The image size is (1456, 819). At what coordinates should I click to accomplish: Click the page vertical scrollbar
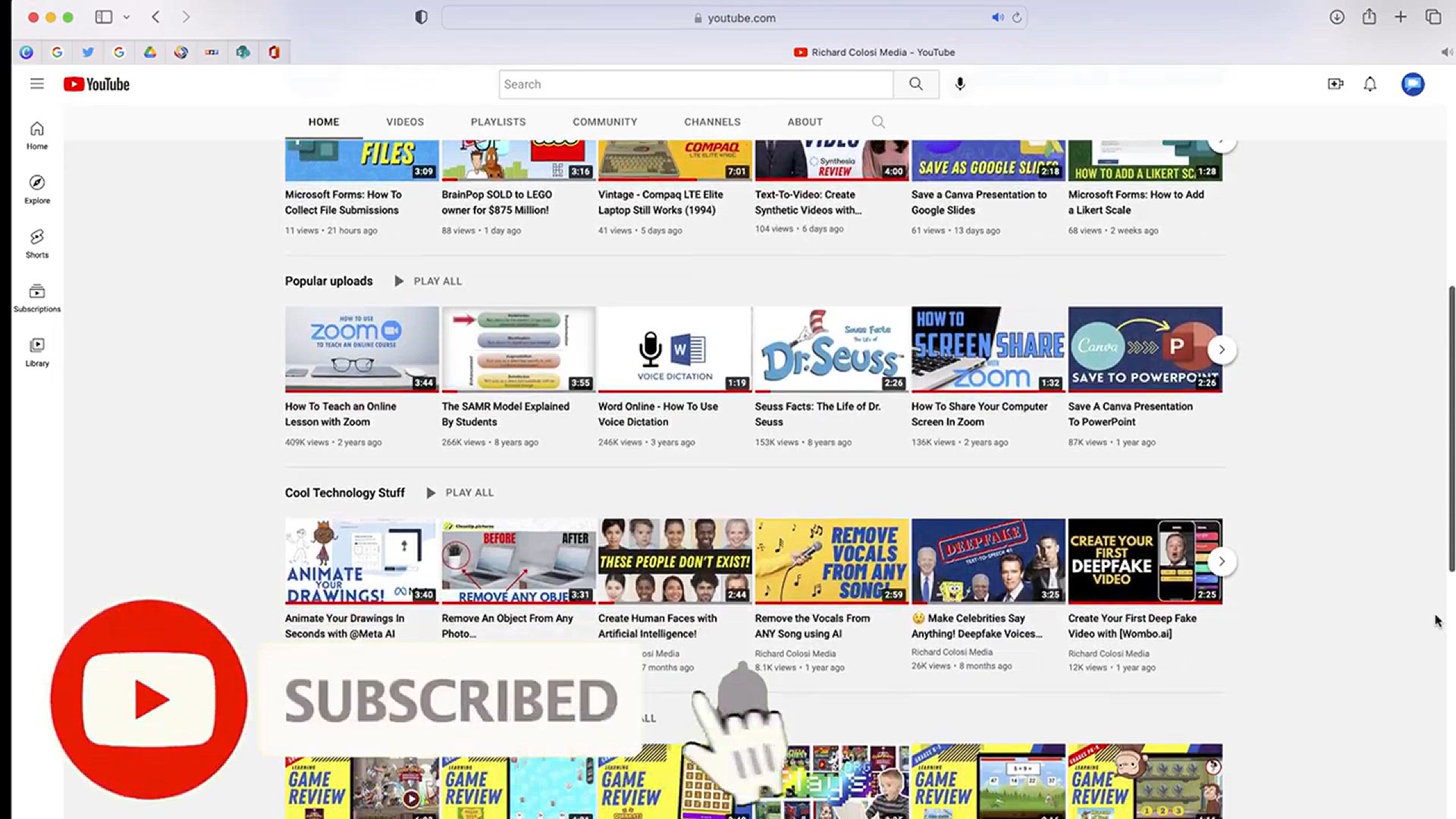(1451, 428)
